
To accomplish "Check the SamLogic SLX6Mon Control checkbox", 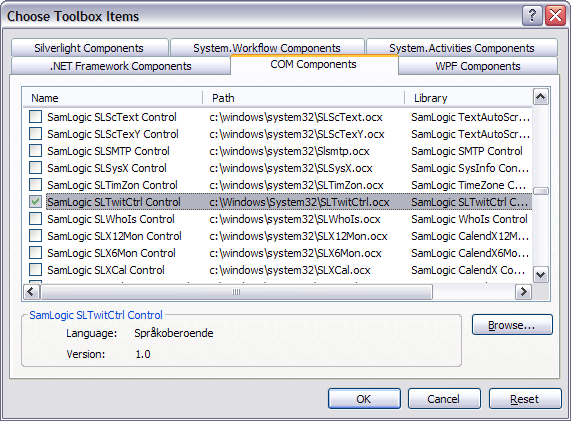I will click(x=35, y=252).
